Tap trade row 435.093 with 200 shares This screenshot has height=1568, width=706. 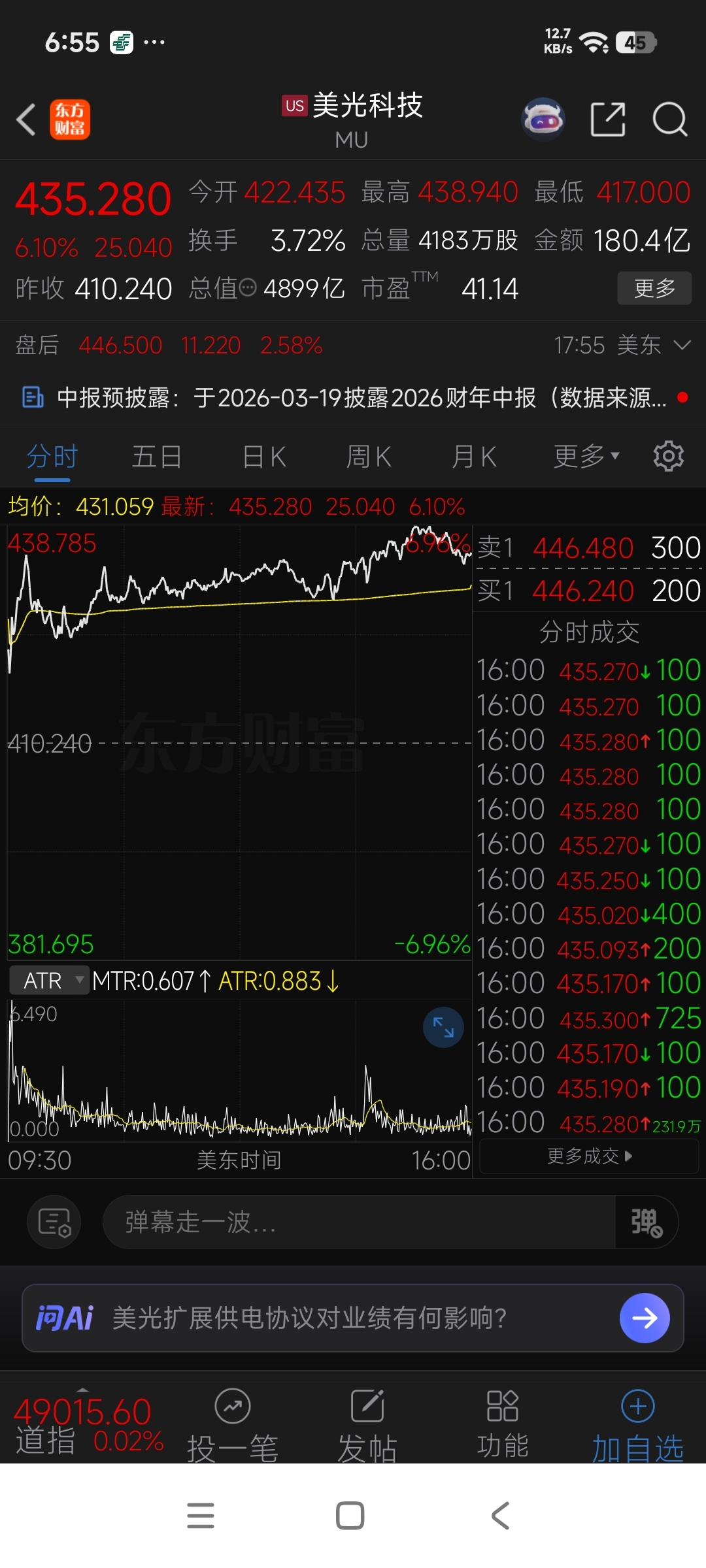[x=589, y=948]
